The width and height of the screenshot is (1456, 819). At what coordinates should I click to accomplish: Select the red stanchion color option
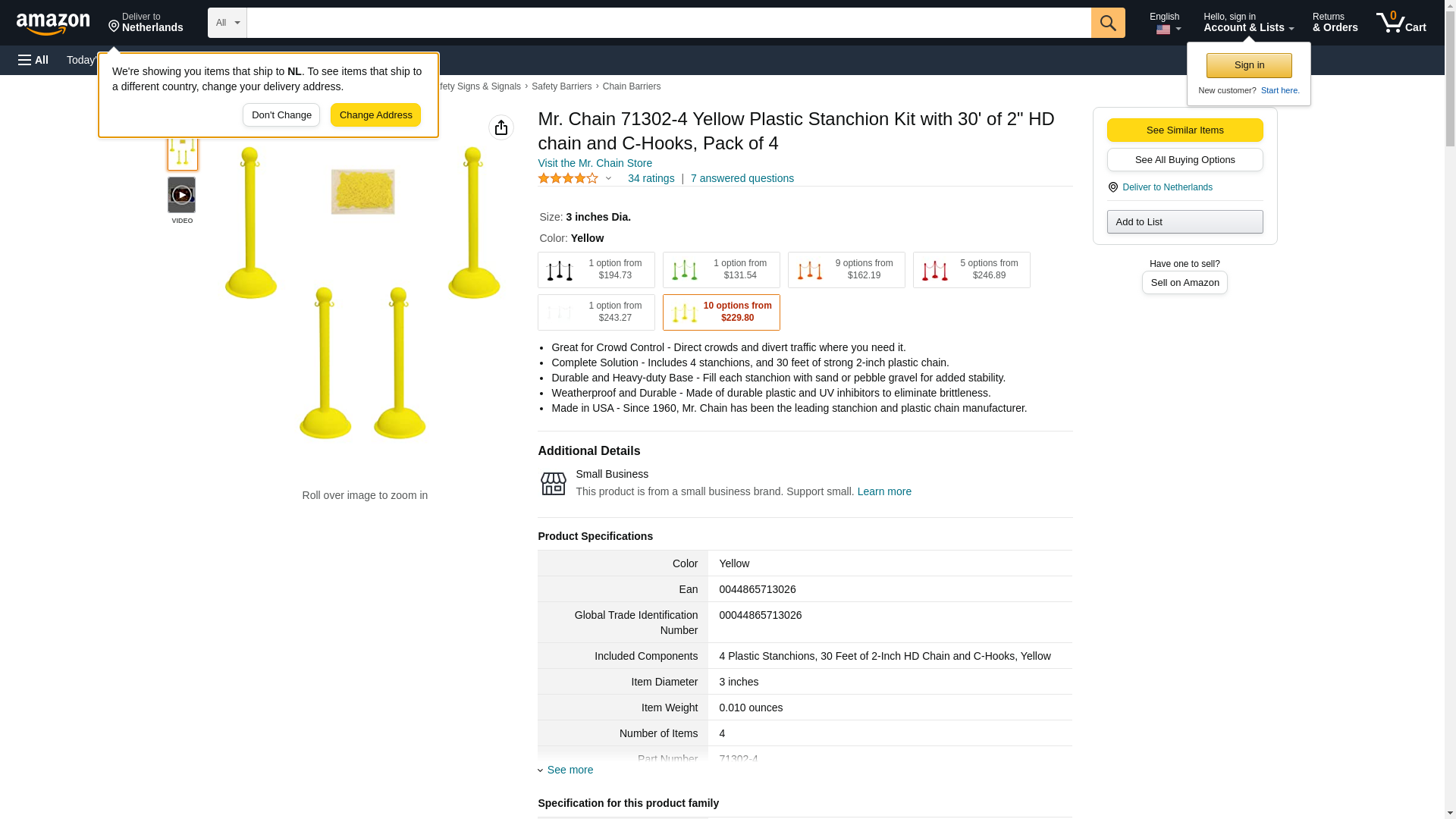coord(971,270)
